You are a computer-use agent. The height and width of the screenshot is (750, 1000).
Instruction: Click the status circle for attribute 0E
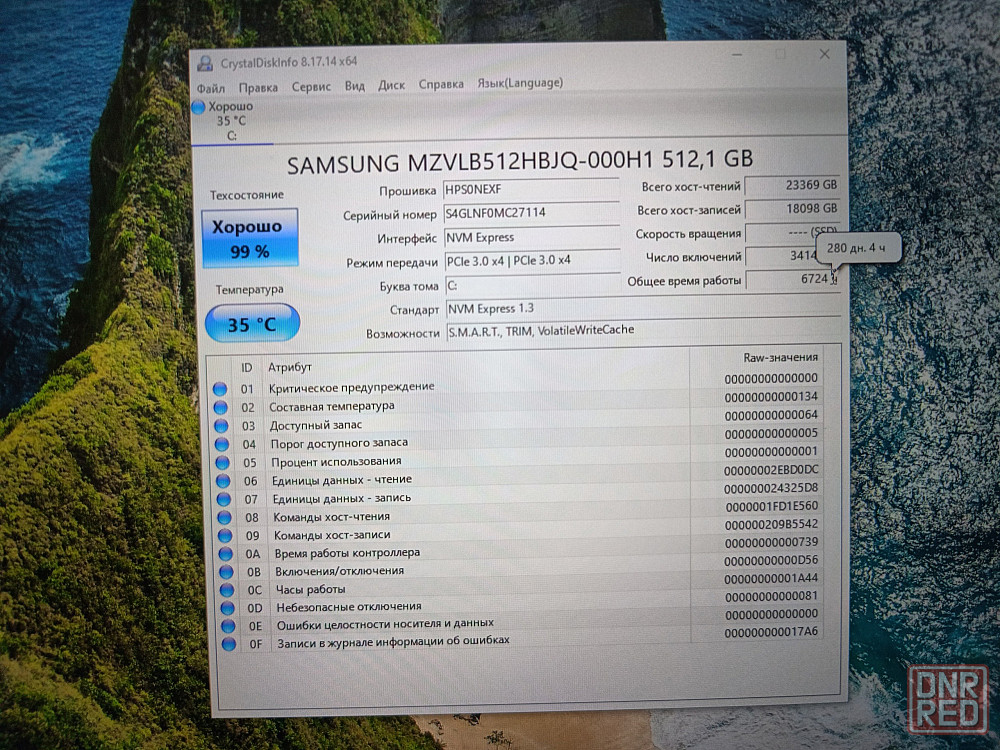tap(228, 626)
